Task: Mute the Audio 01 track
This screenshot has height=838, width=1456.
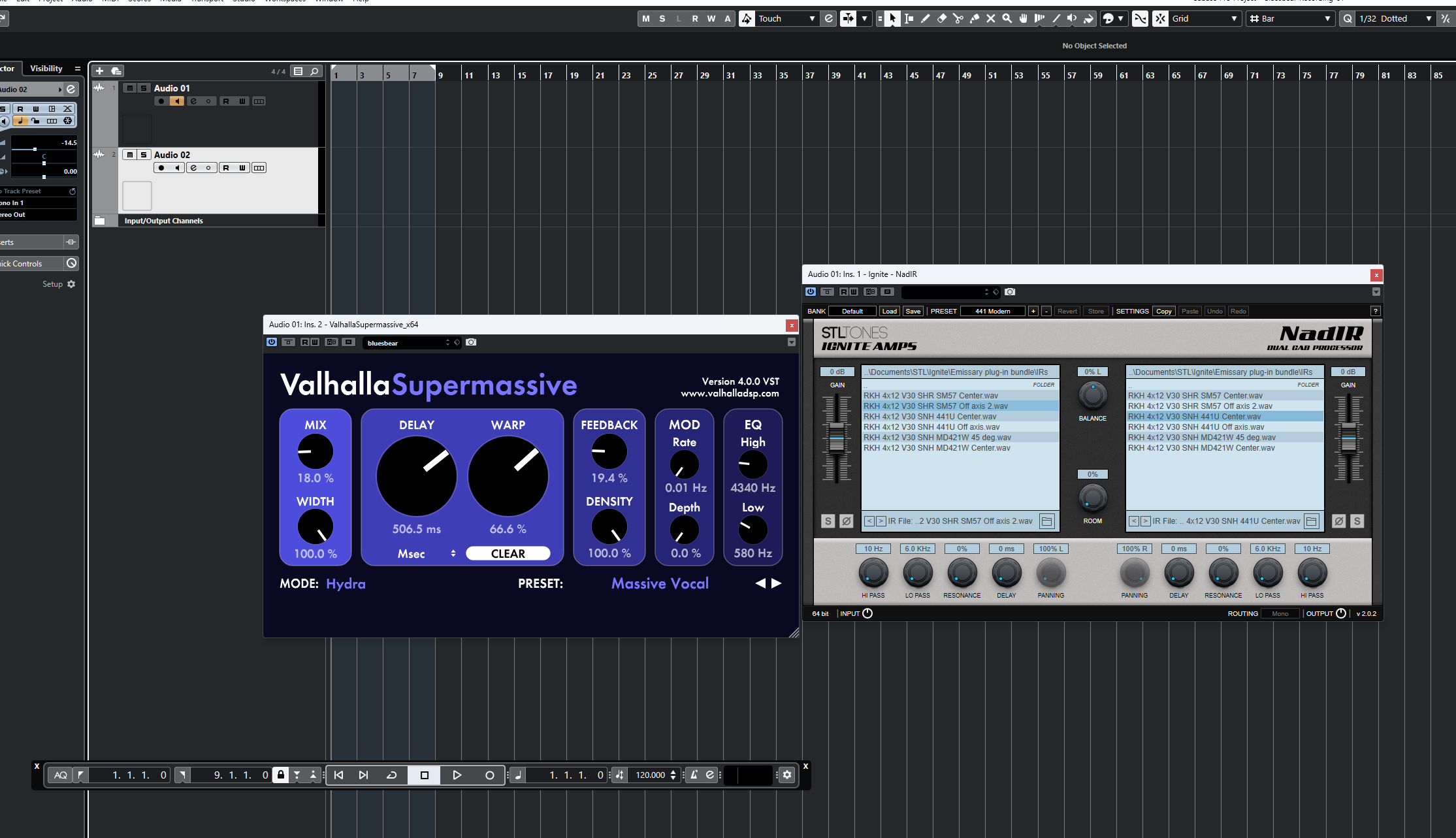Action: point(129,88)
